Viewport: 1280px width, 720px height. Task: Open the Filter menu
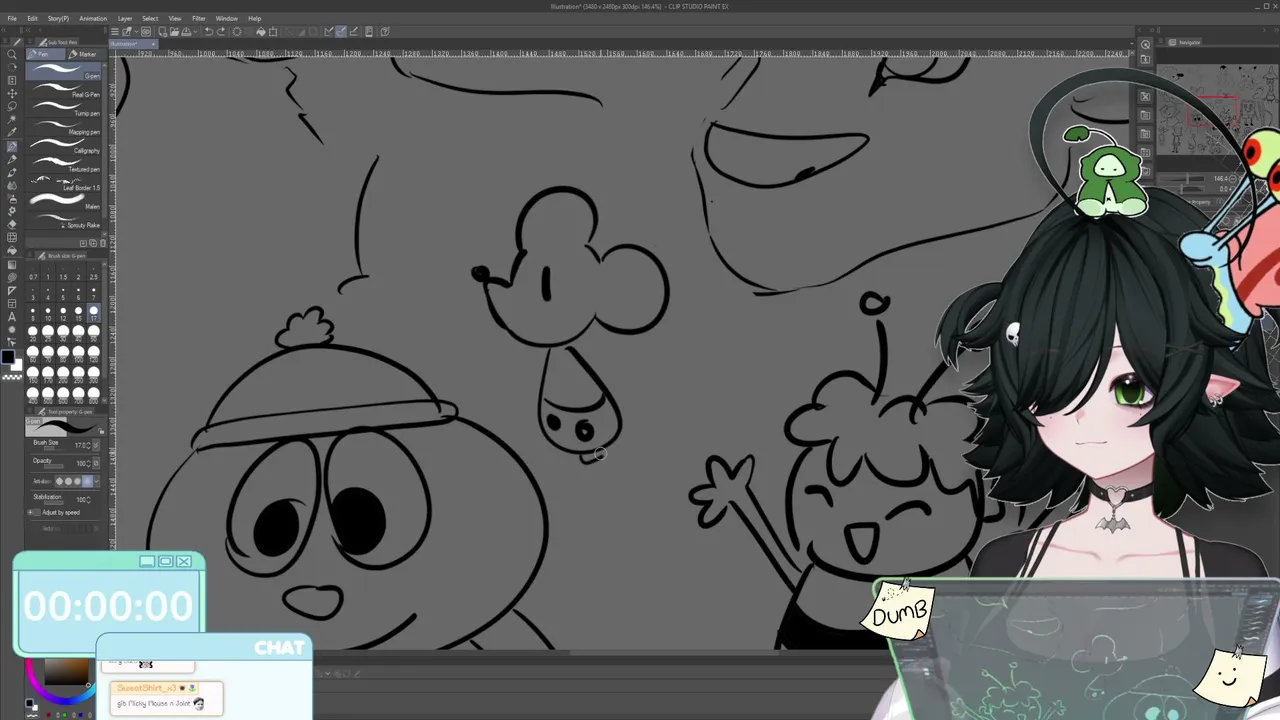click(199, 18)
